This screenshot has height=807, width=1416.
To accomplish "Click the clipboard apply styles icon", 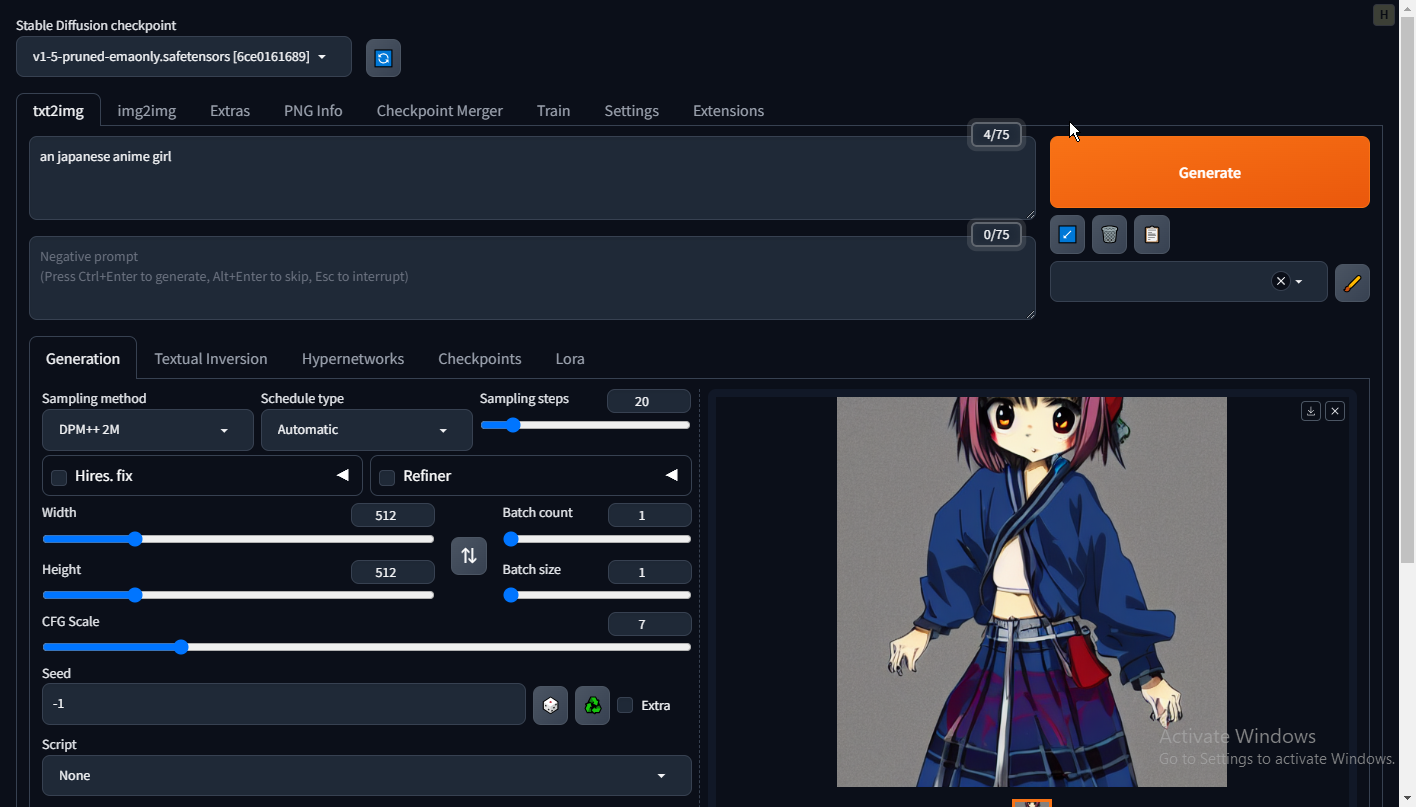I will (x=1151, y=235).
